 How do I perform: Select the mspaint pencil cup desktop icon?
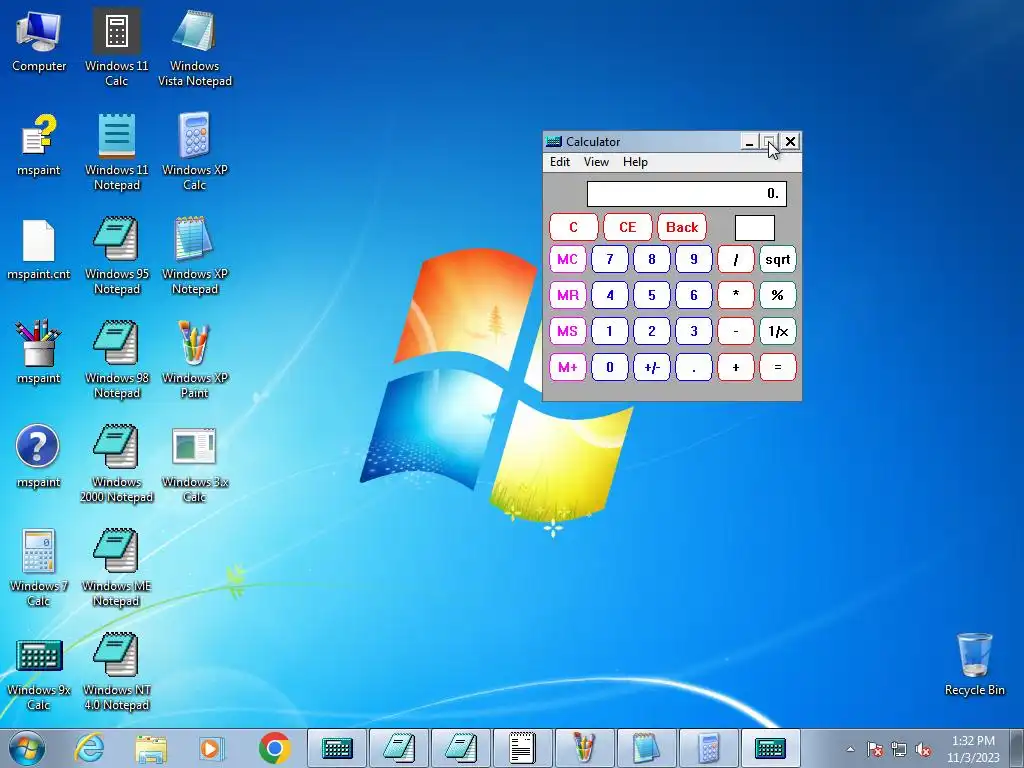[39, 351]
